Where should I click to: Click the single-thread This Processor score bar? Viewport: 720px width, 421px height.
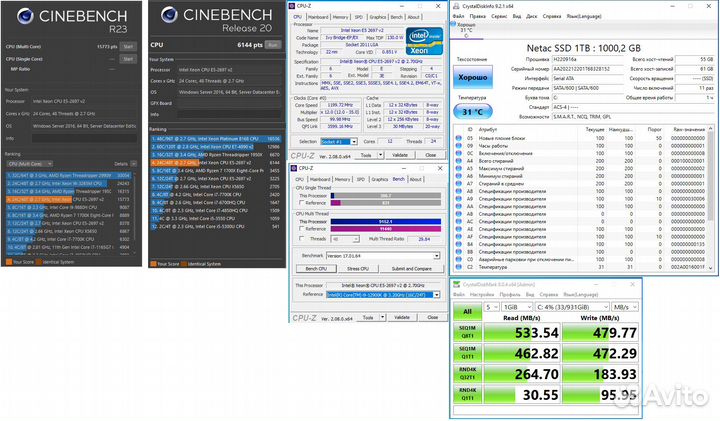tap(386, 196)
